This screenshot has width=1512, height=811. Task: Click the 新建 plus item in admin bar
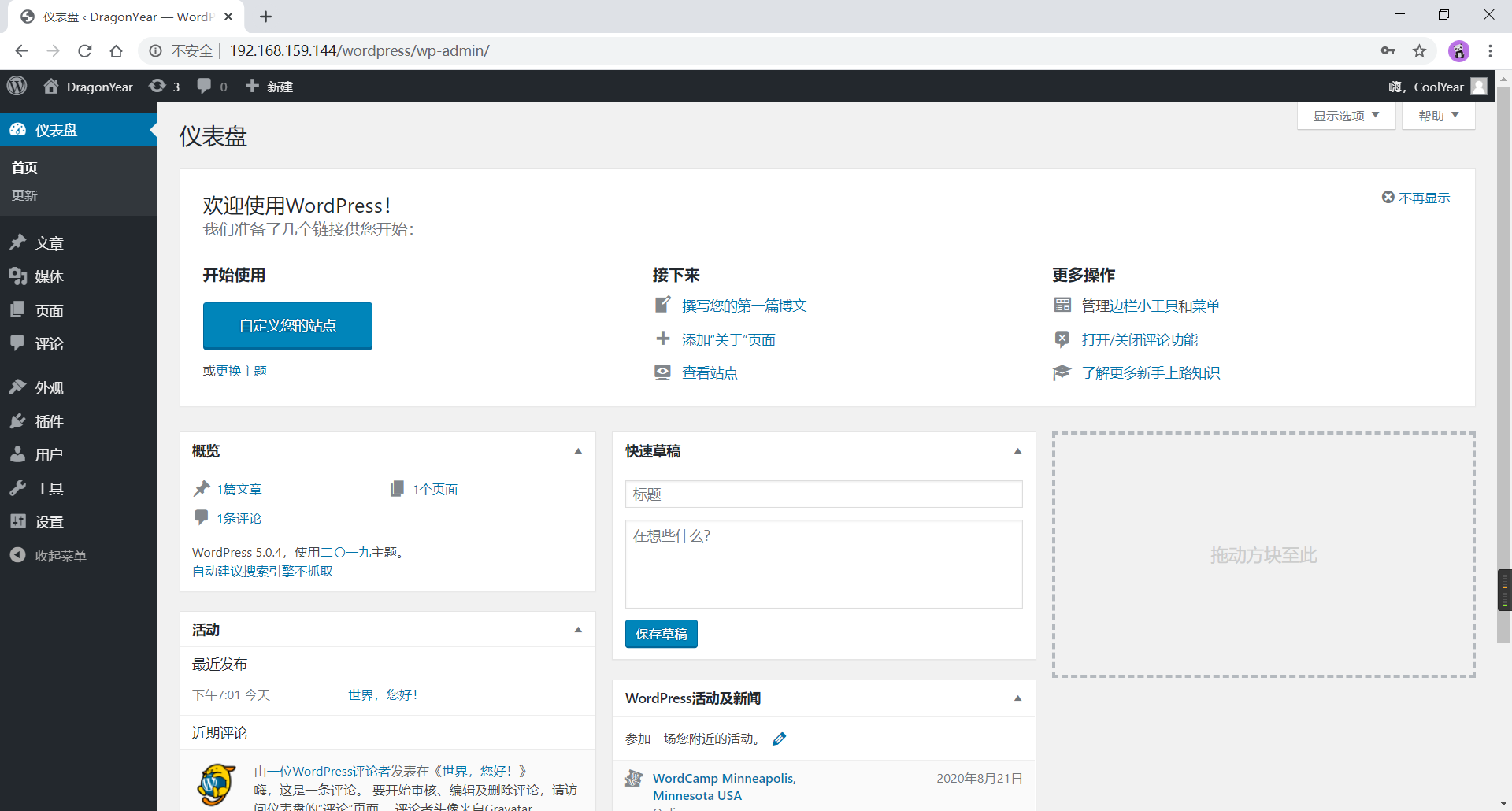pos(269,86)
